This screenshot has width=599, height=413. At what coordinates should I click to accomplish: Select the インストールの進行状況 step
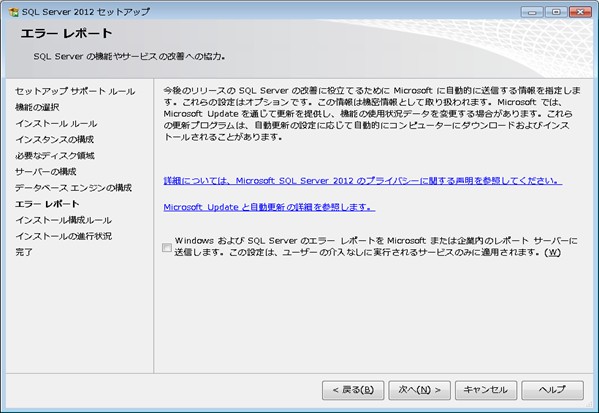coord(63,236)
